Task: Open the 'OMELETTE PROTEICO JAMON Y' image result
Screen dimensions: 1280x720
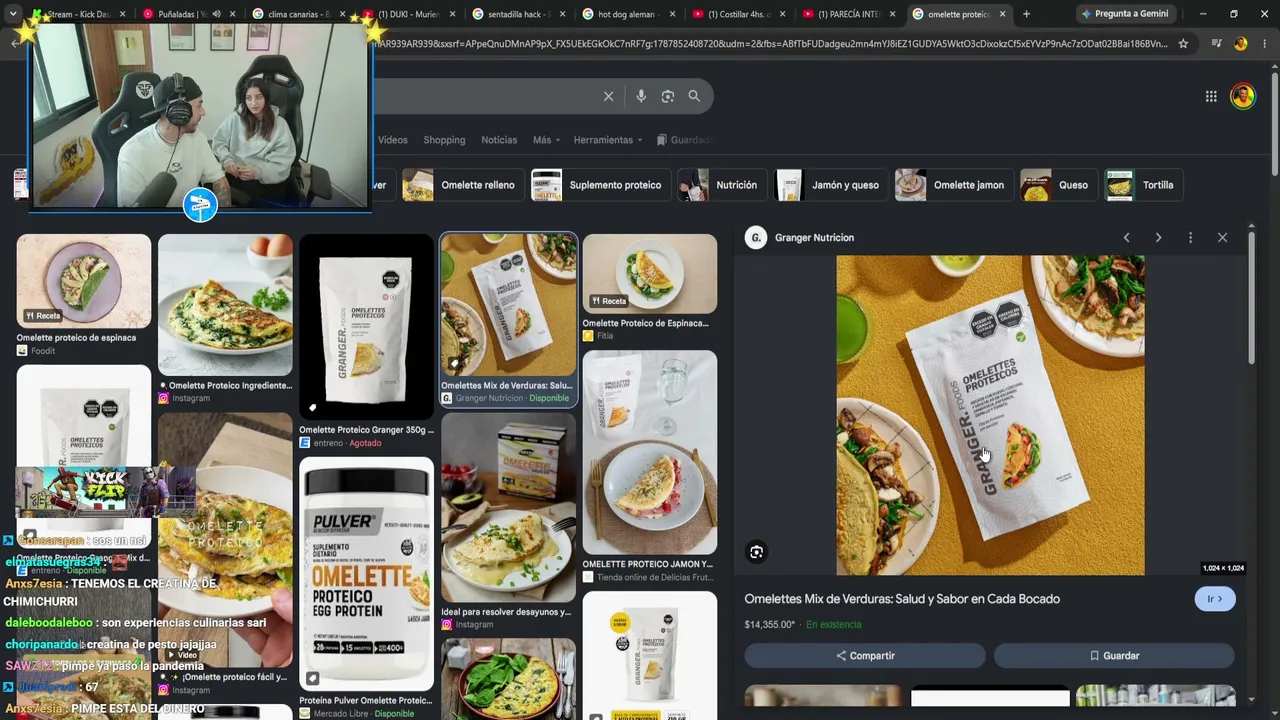Action: pyautogui.click(x=650, y=452)
